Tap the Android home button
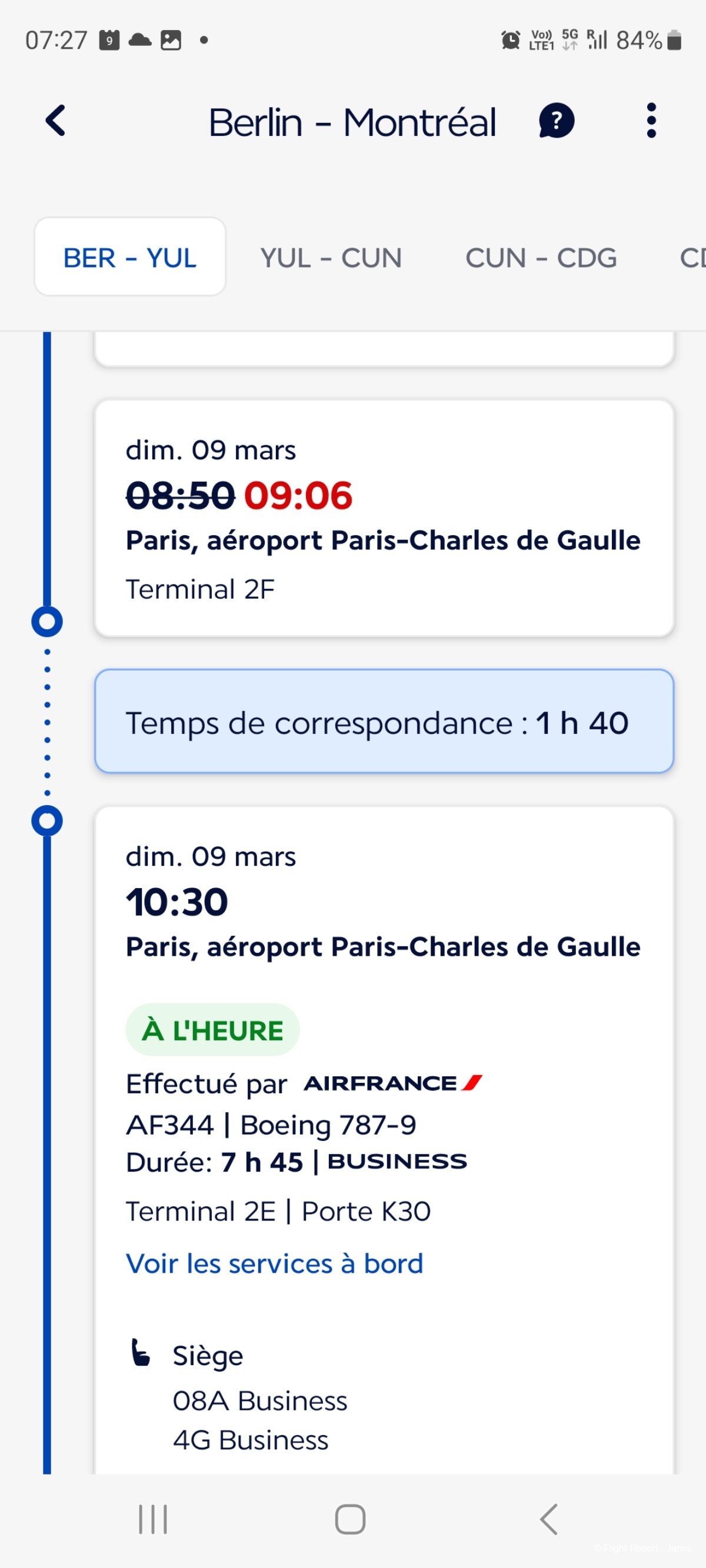The height and width of the screenshot is (1568, 706). 350,1519
